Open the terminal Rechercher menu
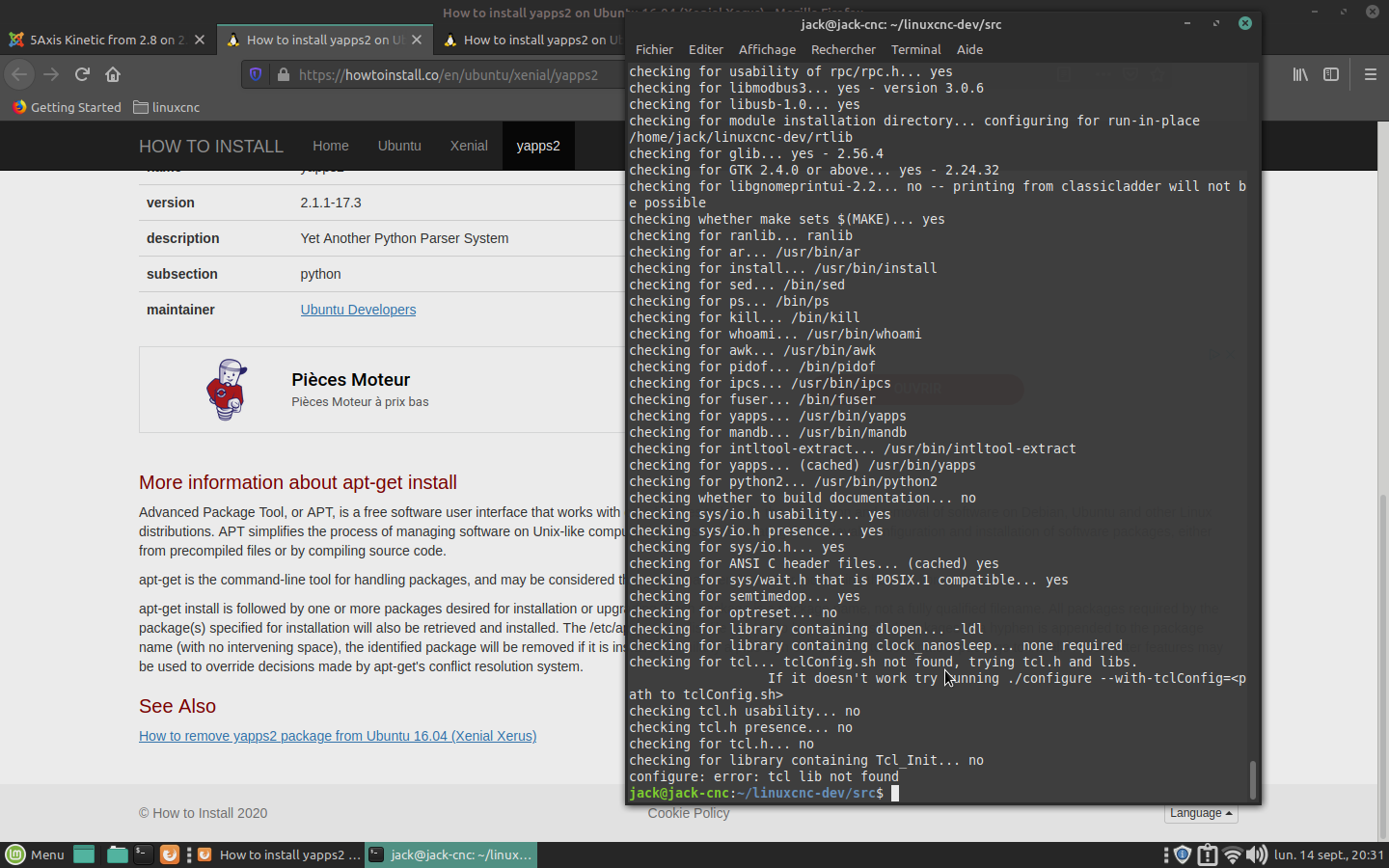 (844, 49)
